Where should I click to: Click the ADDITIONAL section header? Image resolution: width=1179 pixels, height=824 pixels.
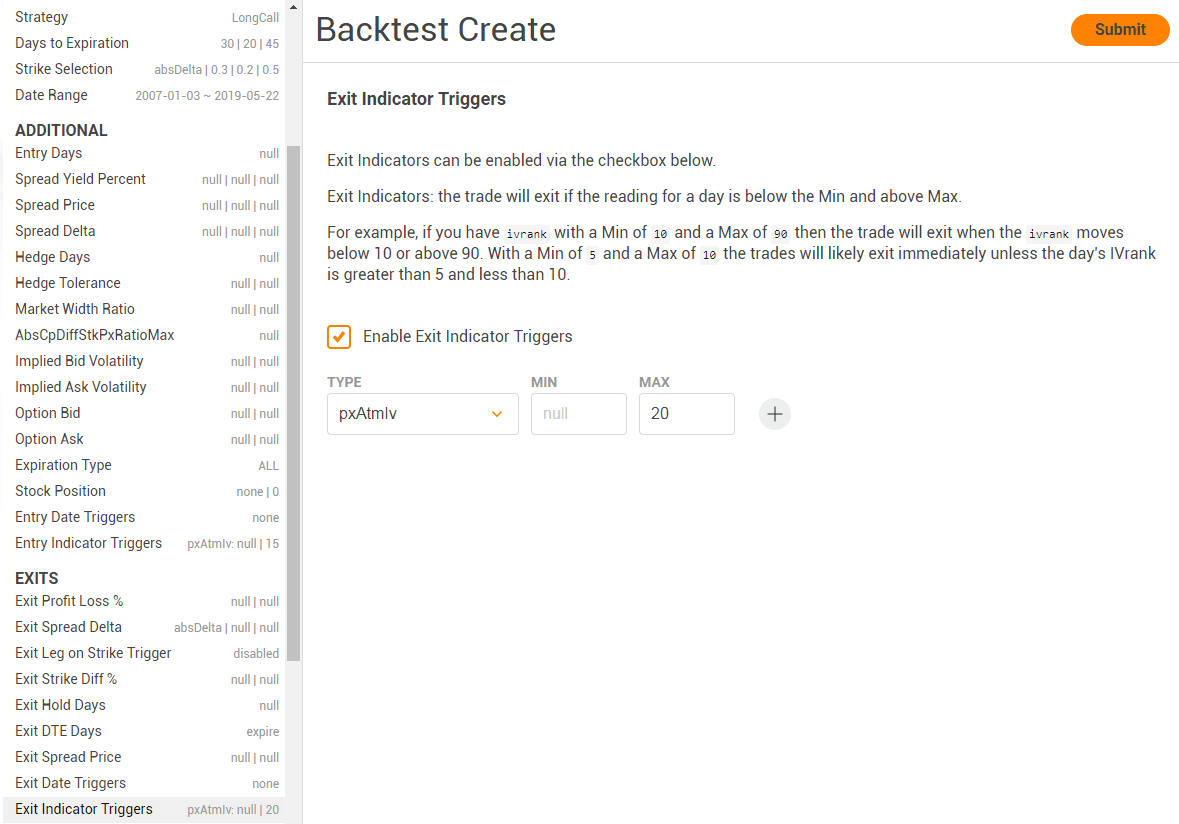tap(61, 131)
